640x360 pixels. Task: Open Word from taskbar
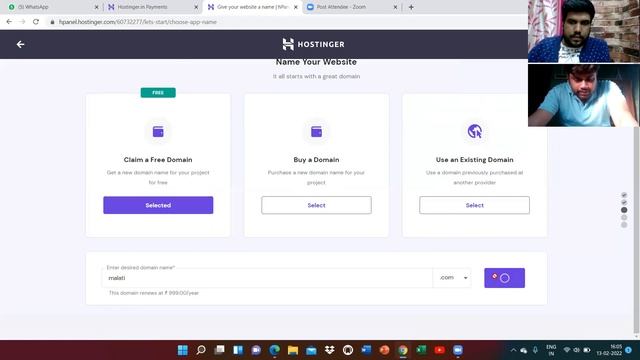click(366, 350)
